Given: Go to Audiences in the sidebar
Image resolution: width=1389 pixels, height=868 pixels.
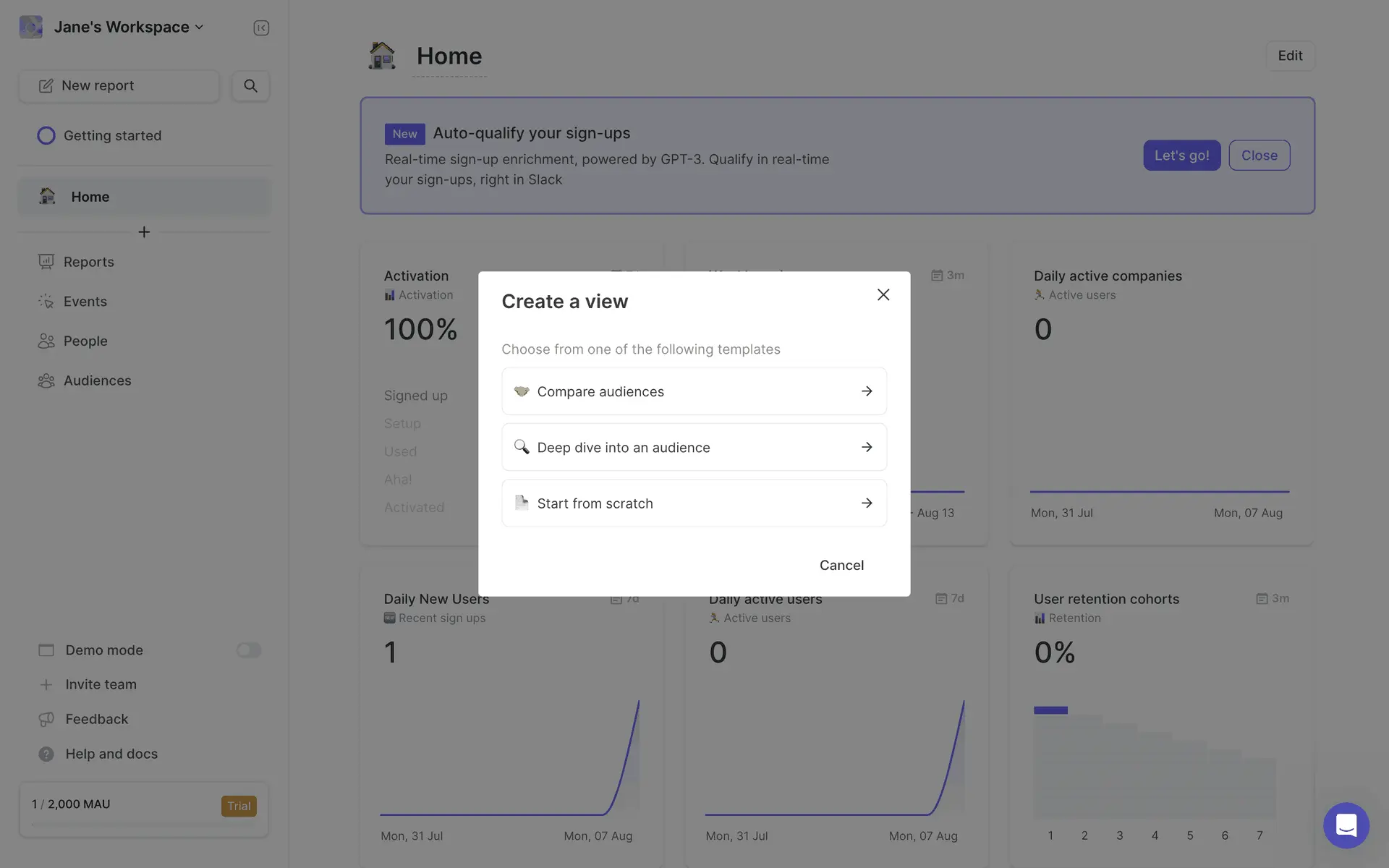Looking at the screenshot, I should 97,380.
